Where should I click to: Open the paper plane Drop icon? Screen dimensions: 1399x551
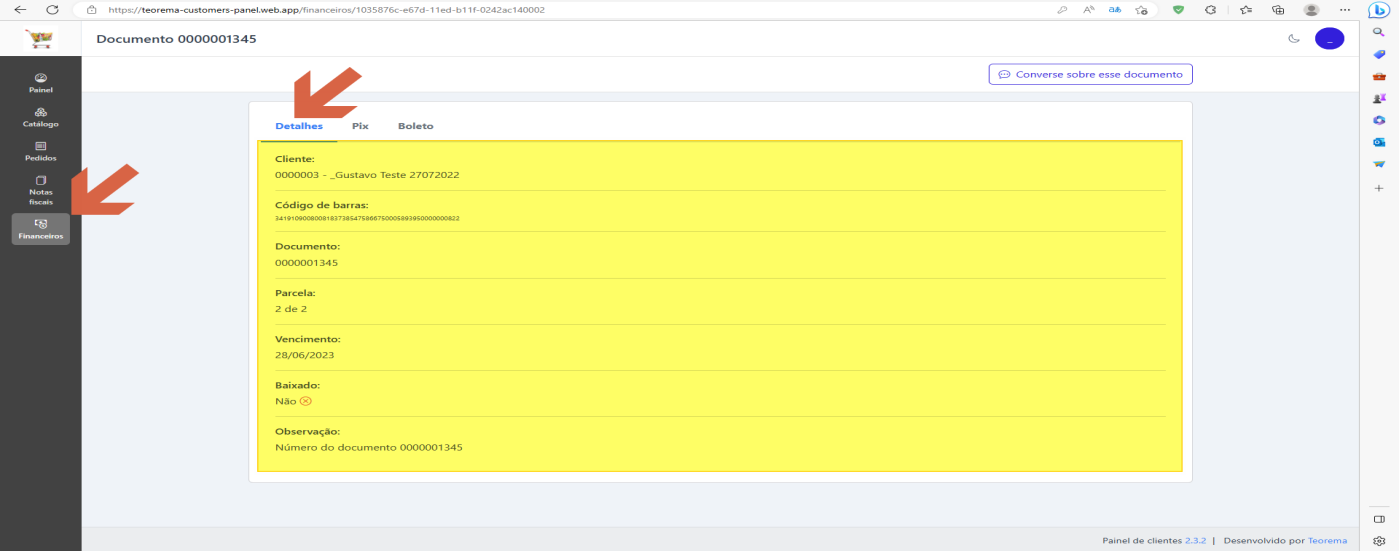[x=1379, y=164]
